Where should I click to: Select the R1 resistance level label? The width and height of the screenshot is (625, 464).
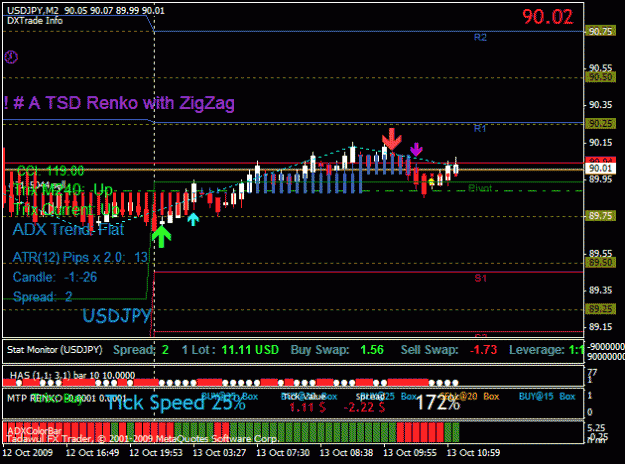480,128
